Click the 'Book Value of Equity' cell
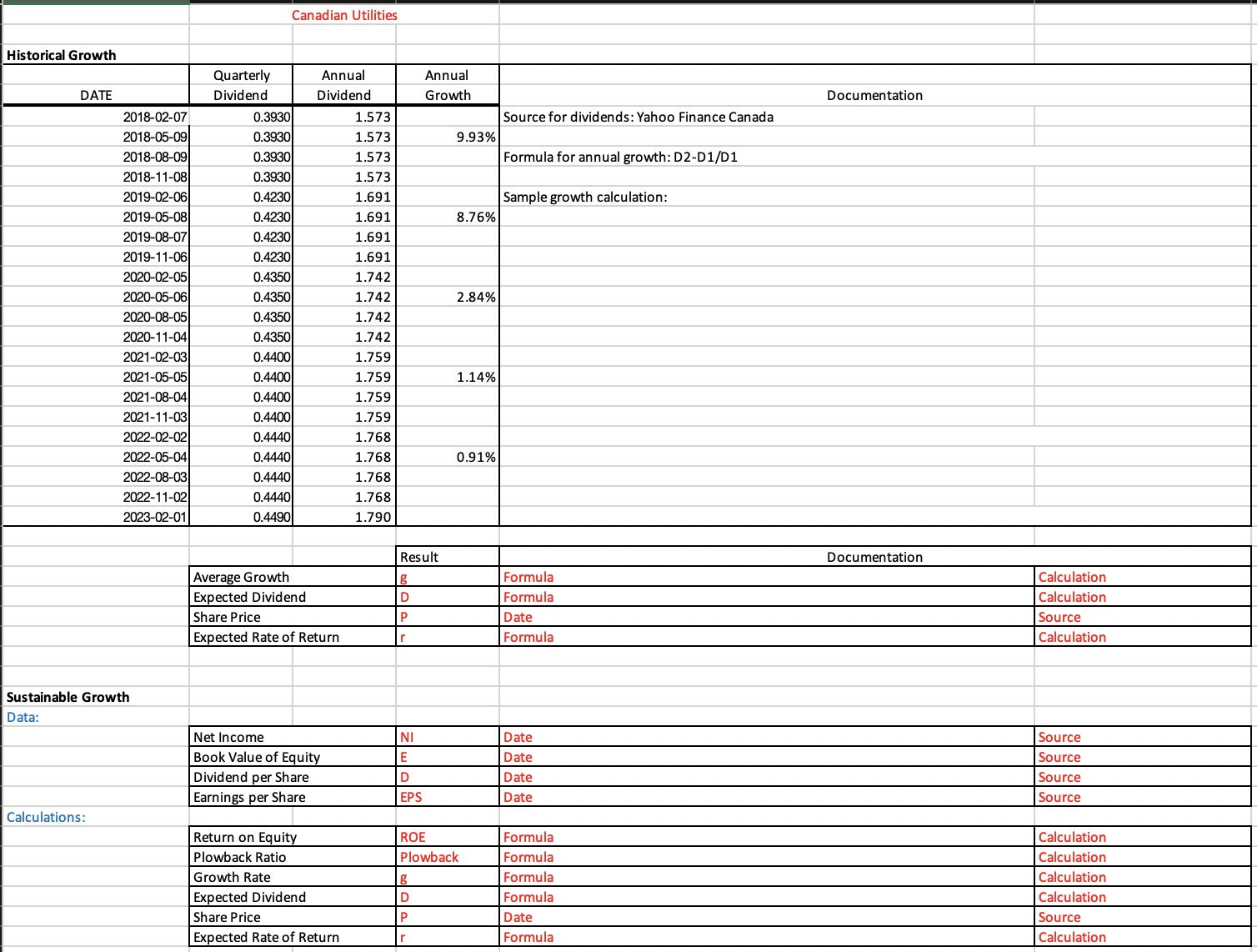The height and width of the screenshot is (952, 1257). 293,757
